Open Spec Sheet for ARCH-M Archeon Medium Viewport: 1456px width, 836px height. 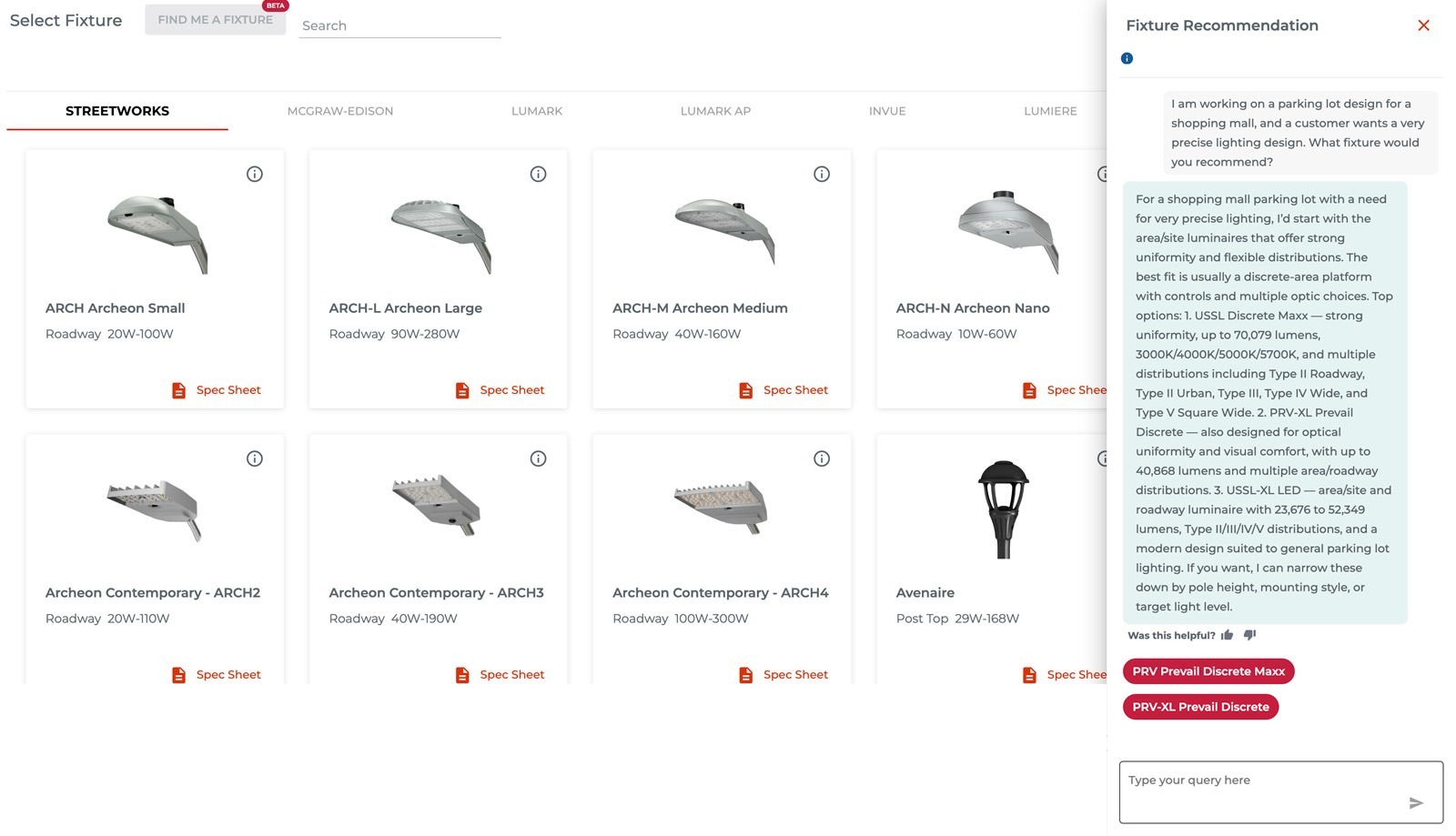click(784, 390)
